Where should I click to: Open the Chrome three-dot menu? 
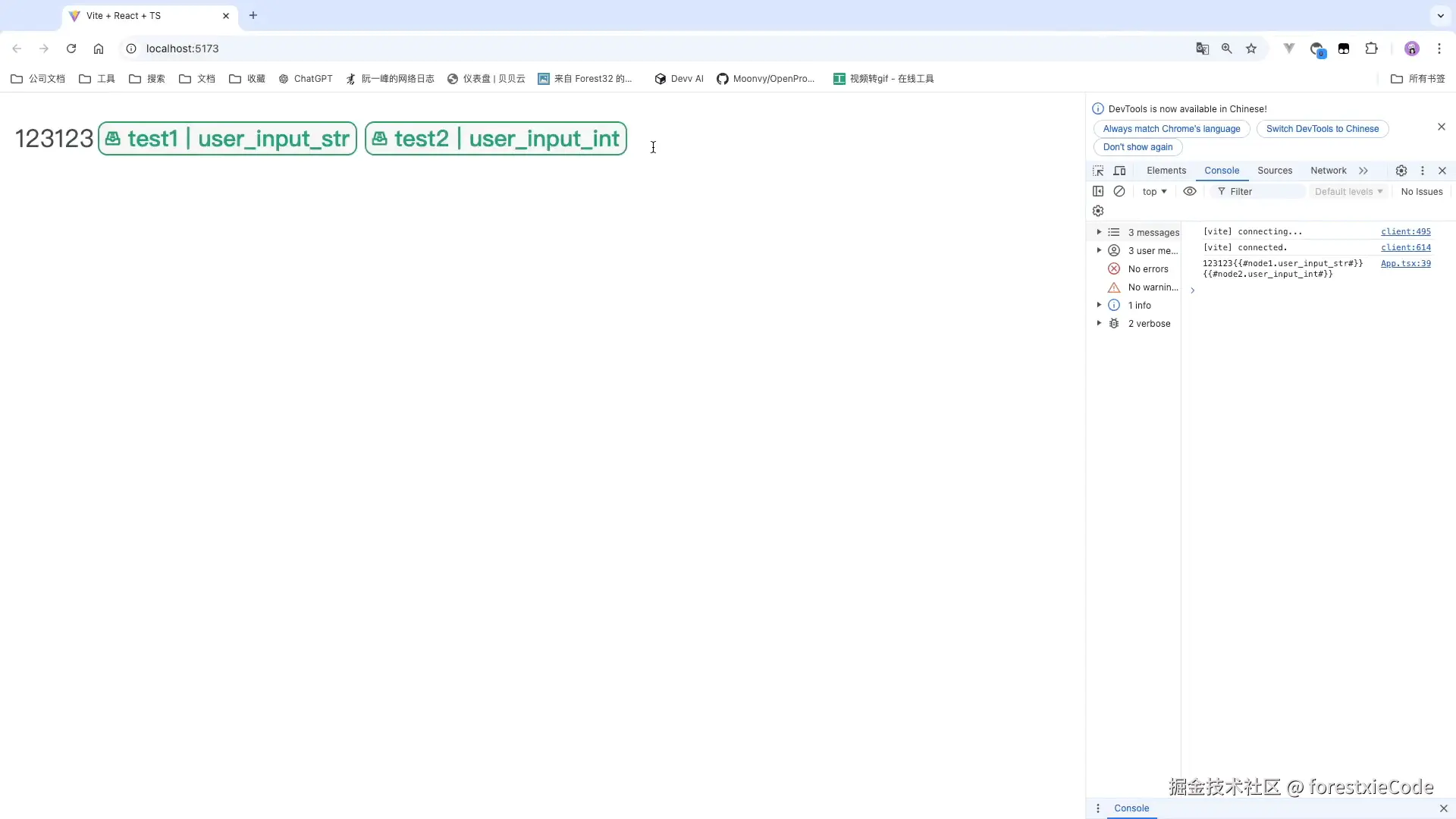(1439, 49)
